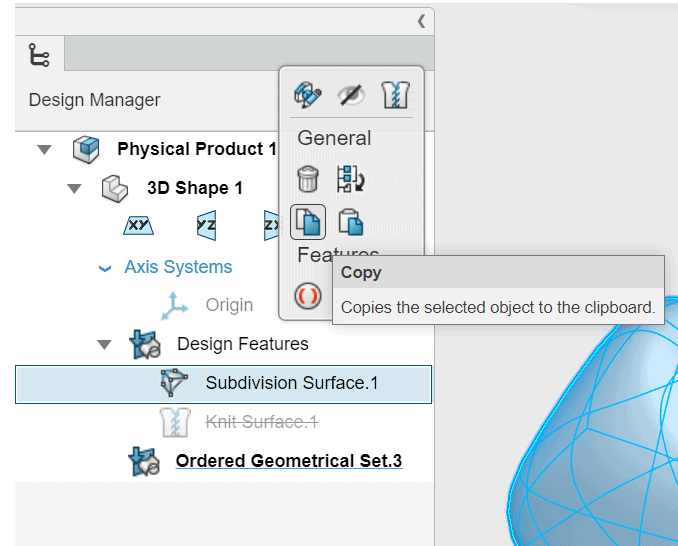
Task: Click the Knit Surface.1 tree icon
Action: 175,422
